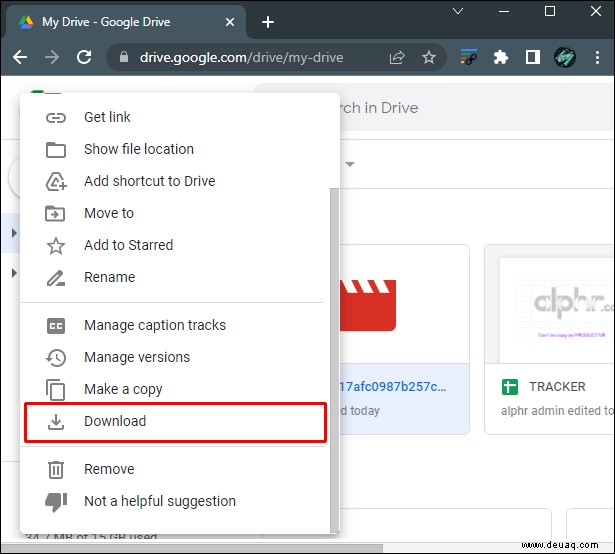Click the CC caption tracks icon

(x=56, y=326)
